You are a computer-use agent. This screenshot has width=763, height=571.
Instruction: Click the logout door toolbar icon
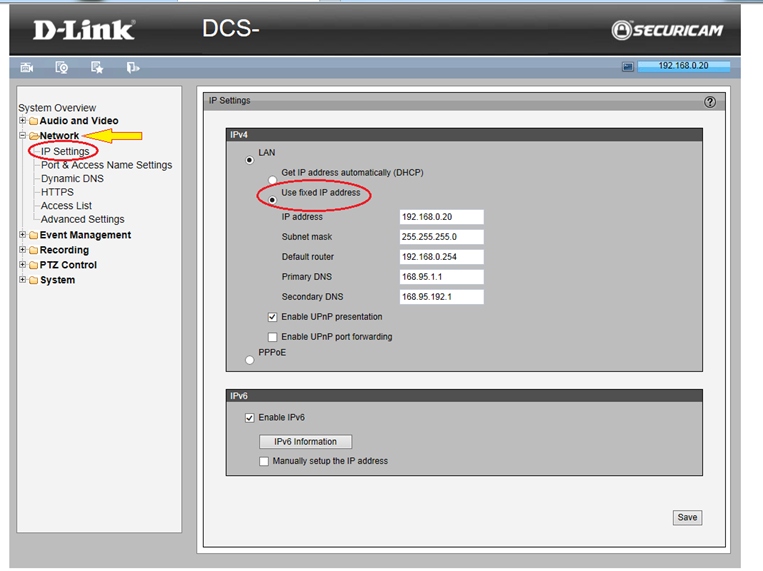132,67
